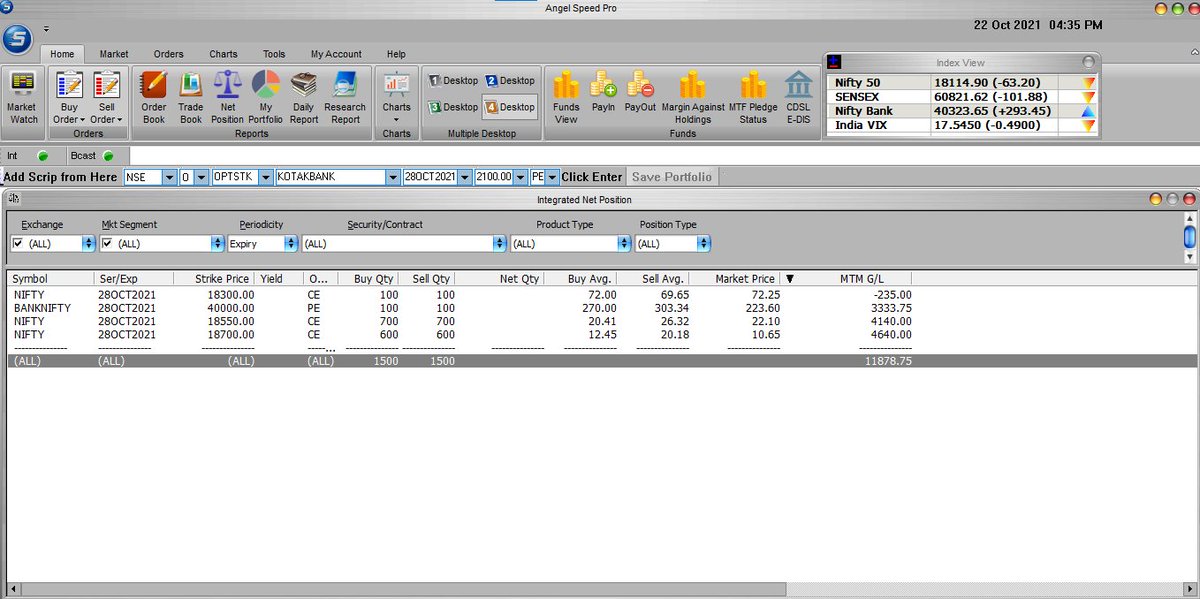Viewport: 1200px width, 599px height.
Task: Switch to the Market tab
Action: coord(114,54)
